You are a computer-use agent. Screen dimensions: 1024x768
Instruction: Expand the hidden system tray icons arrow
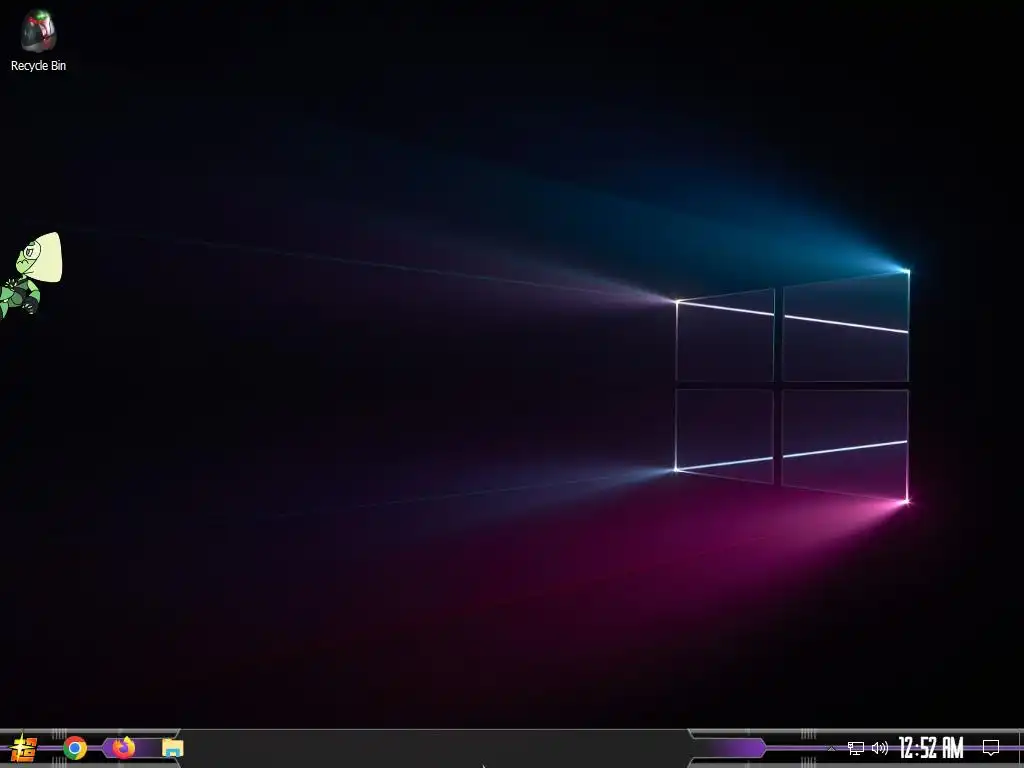point(831,748)
